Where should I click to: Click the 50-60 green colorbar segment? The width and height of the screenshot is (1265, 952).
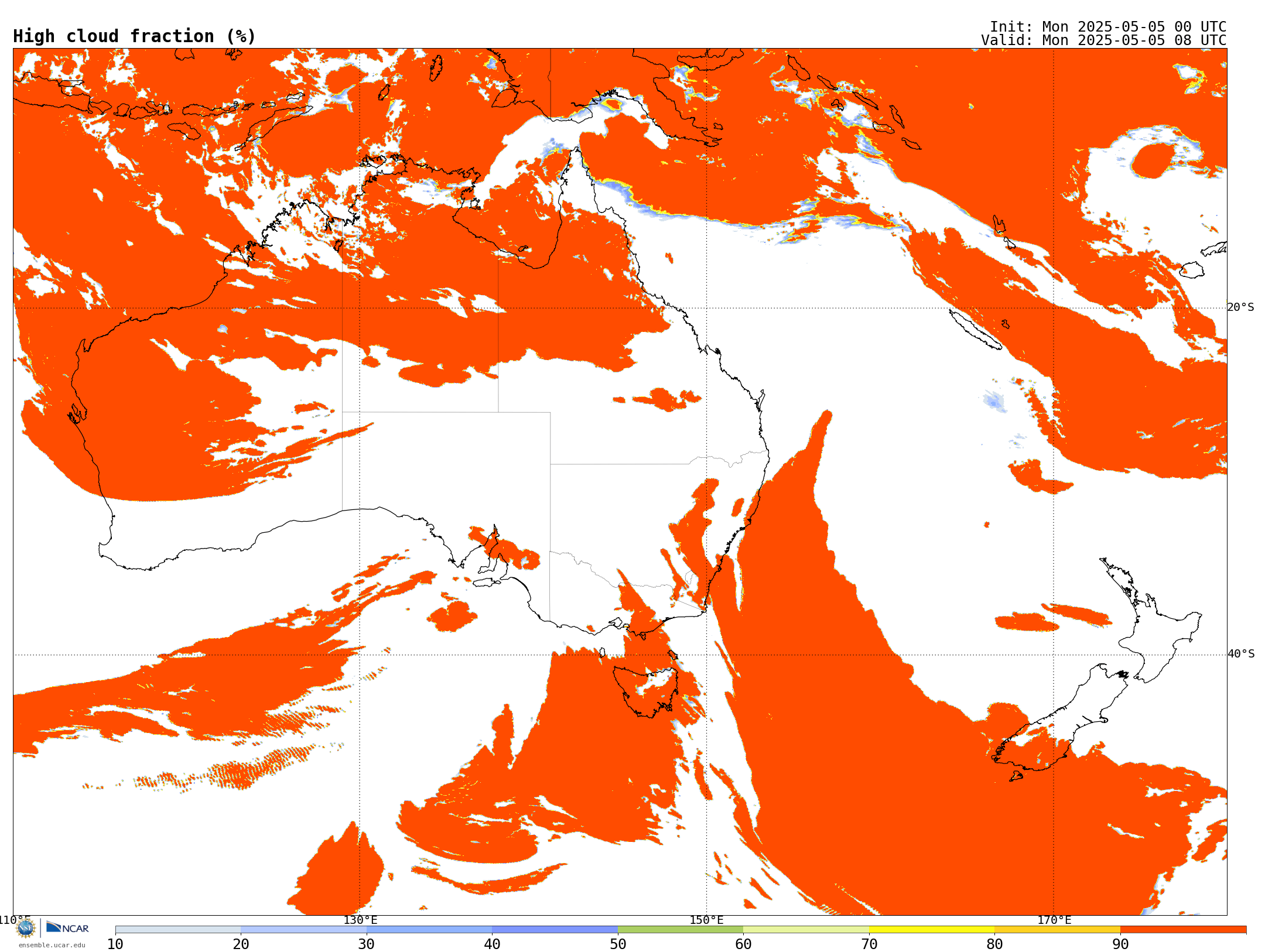click(681, 930)
